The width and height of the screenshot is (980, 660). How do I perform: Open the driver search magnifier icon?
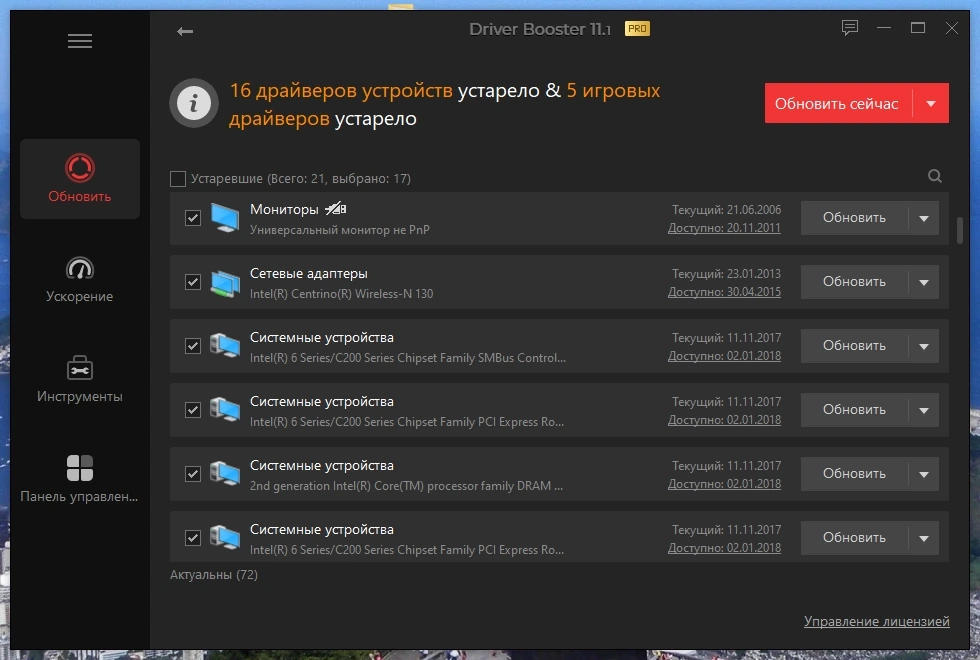tap(934, 176)
